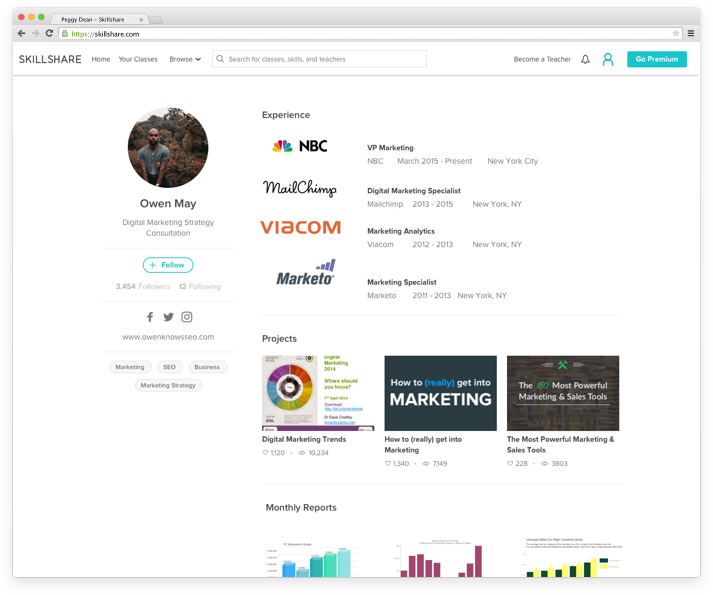Open the maroon bar chart monthly report
The height and width of the screenshot is (595, 713).
(x=441, y=560)
